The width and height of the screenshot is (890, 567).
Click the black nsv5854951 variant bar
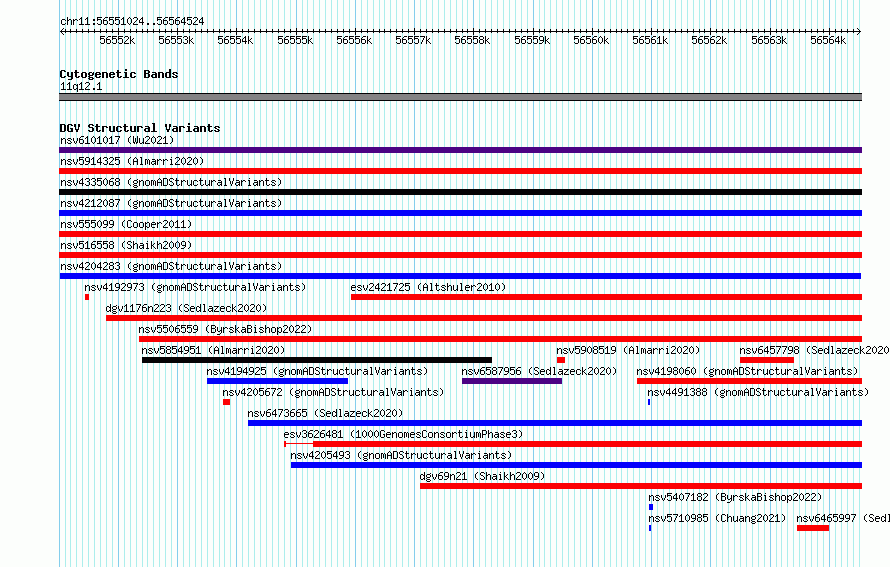coord(317,360)
